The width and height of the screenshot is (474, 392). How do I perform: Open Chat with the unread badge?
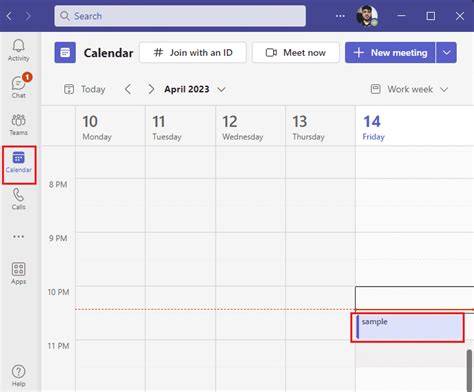coord(19,86)
